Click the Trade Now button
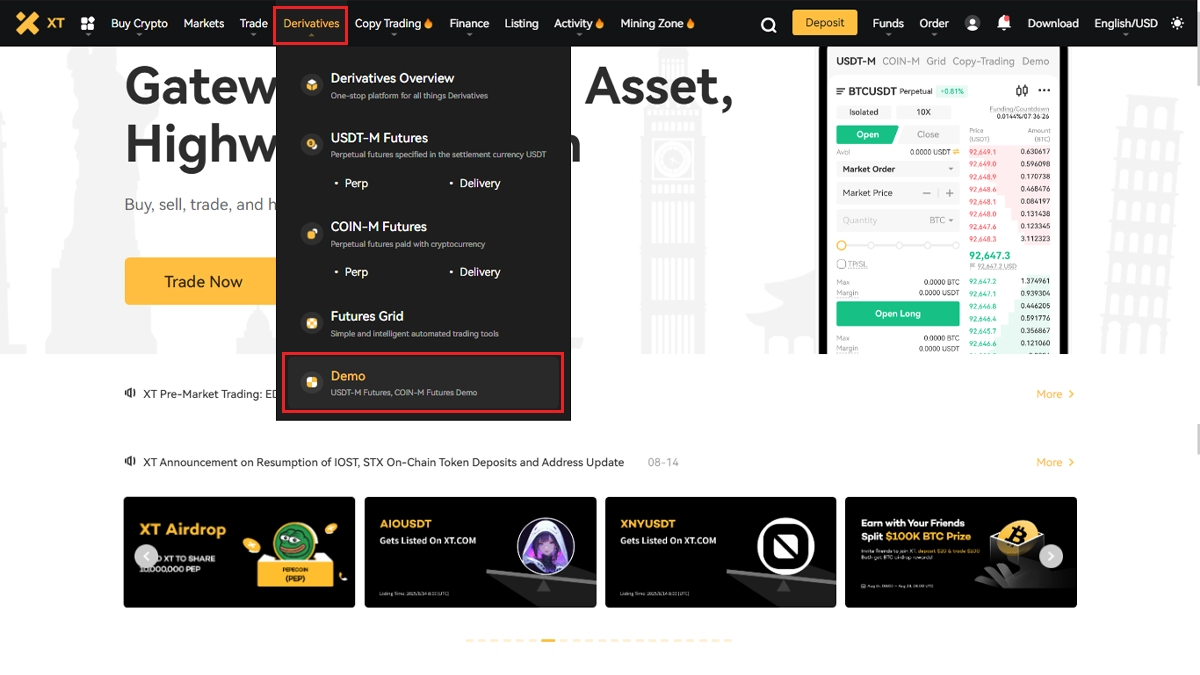This screenshot has height=675, width=1200. [203, 281]
